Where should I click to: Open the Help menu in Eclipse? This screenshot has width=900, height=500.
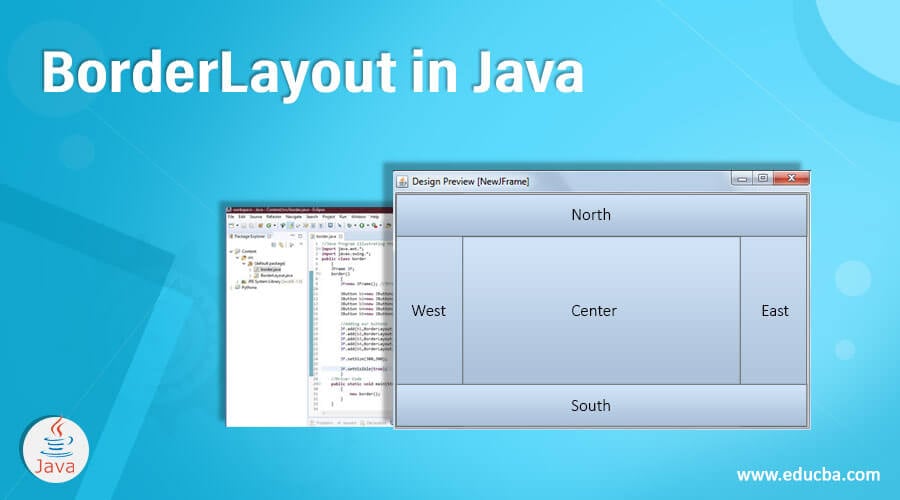(x=375, y=217)
